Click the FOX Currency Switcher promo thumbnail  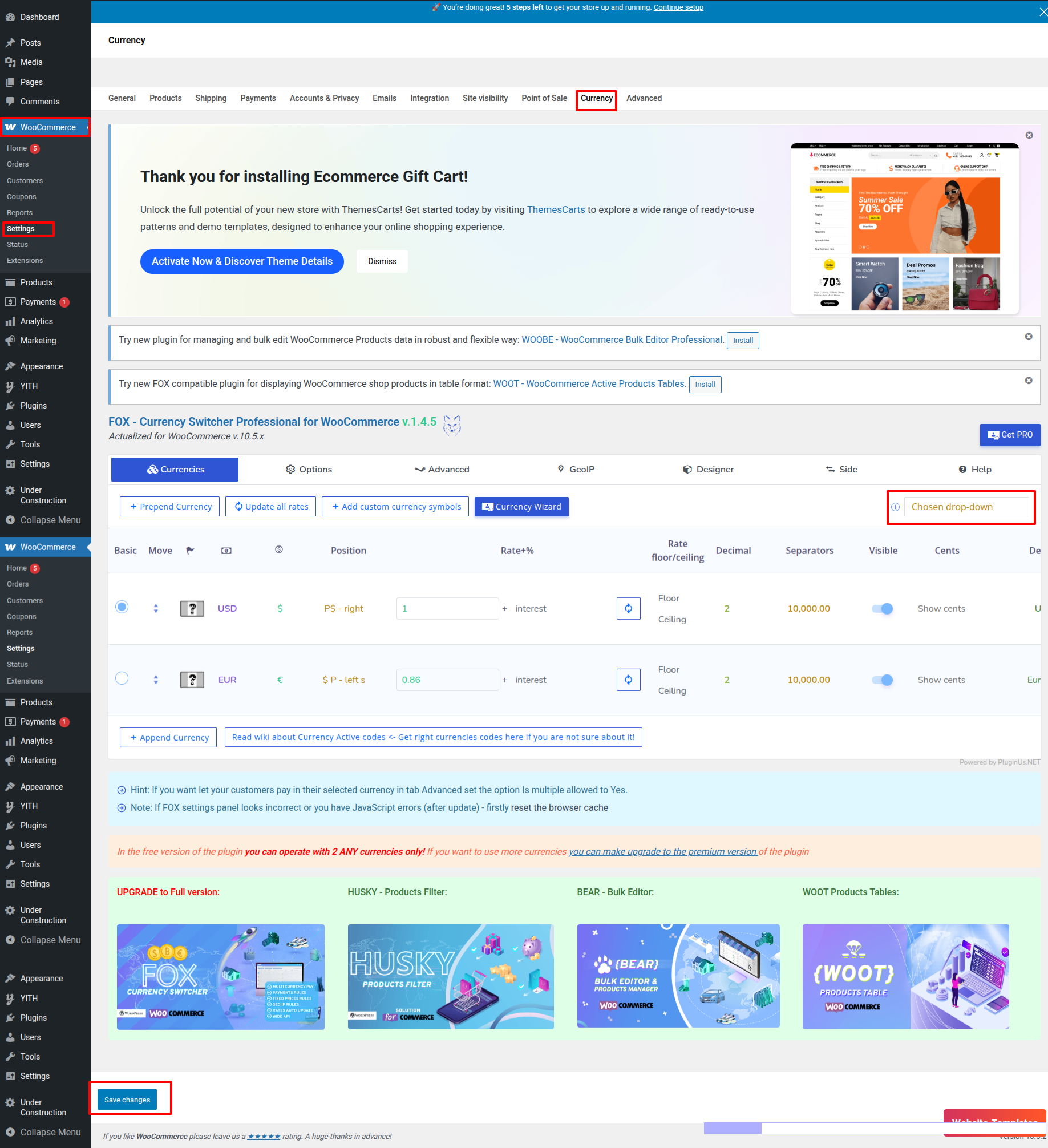tap(221, 977)
